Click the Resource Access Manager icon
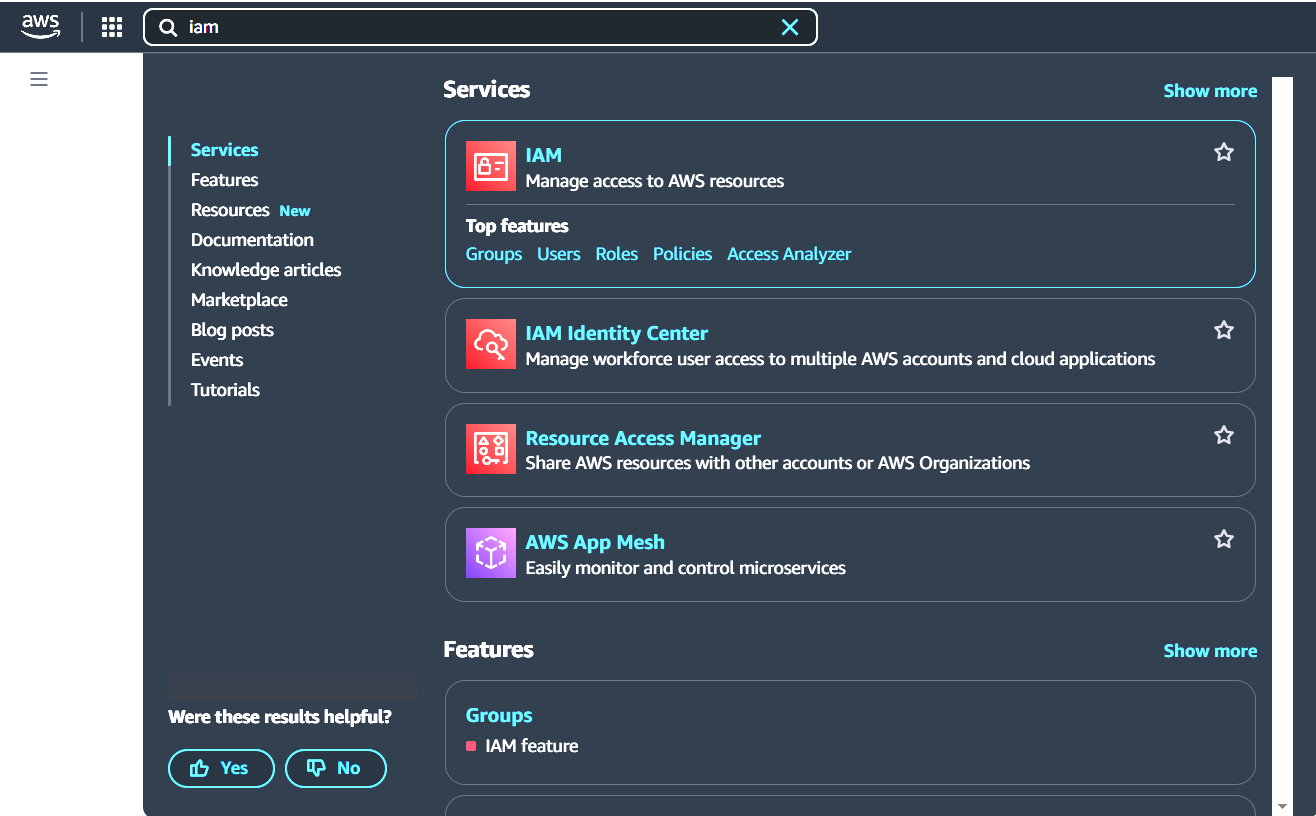Screen dimensions: 1316x816 [x=491, y=449]
